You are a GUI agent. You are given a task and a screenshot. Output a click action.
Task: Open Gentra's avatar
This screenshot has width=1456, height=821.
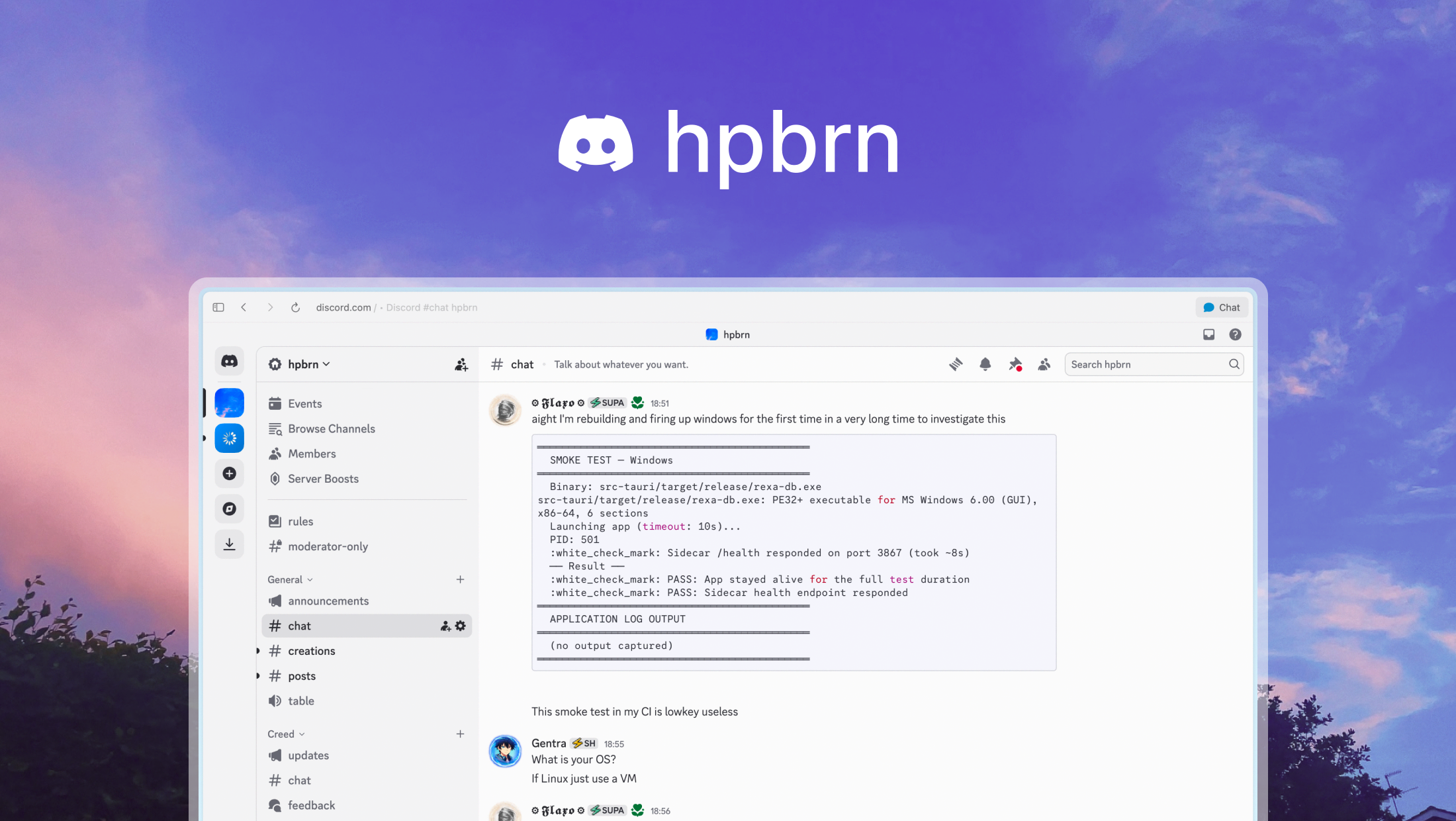tap(505, 751)
